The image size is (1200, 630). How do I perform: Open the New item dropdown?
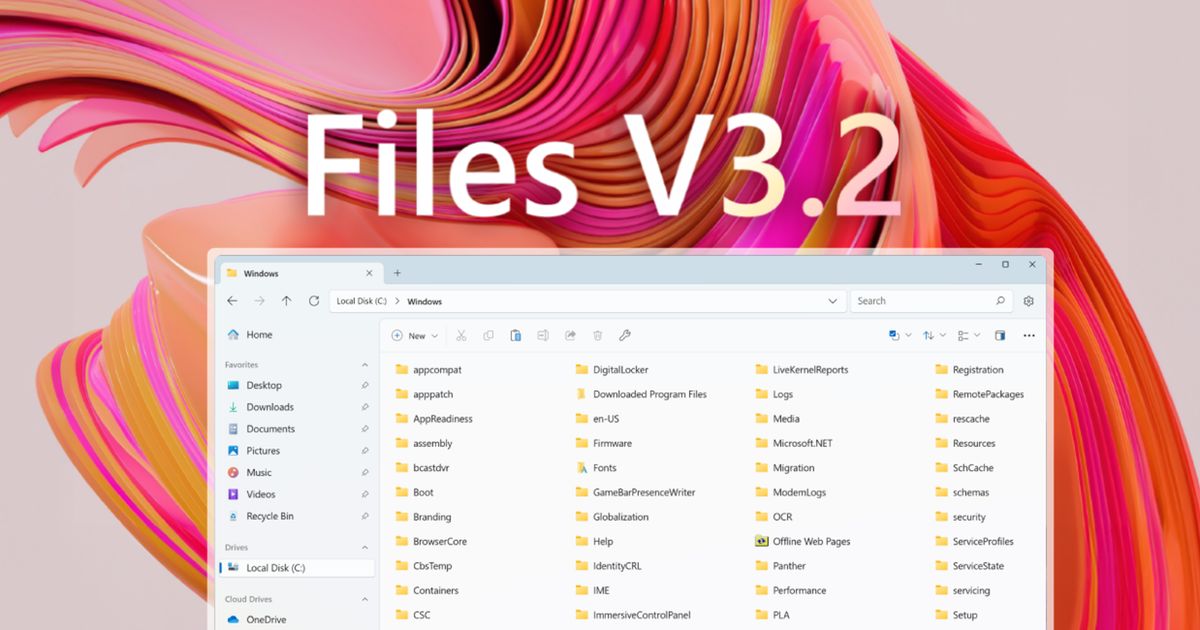414,336
